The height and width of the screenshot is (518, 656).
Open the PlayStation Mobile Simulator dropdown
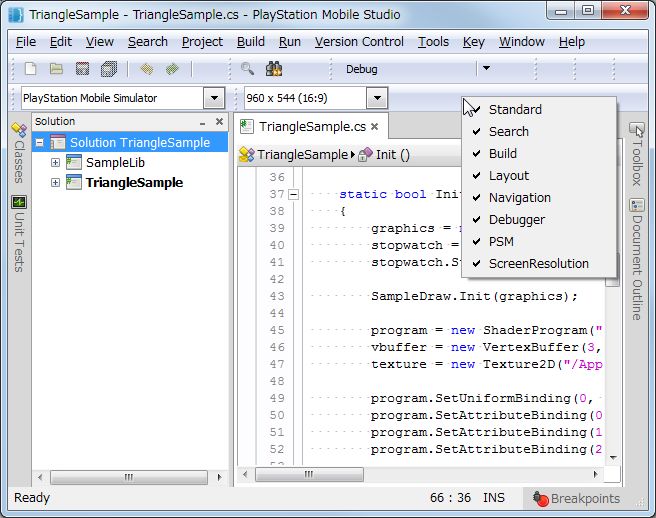point(213,98)
